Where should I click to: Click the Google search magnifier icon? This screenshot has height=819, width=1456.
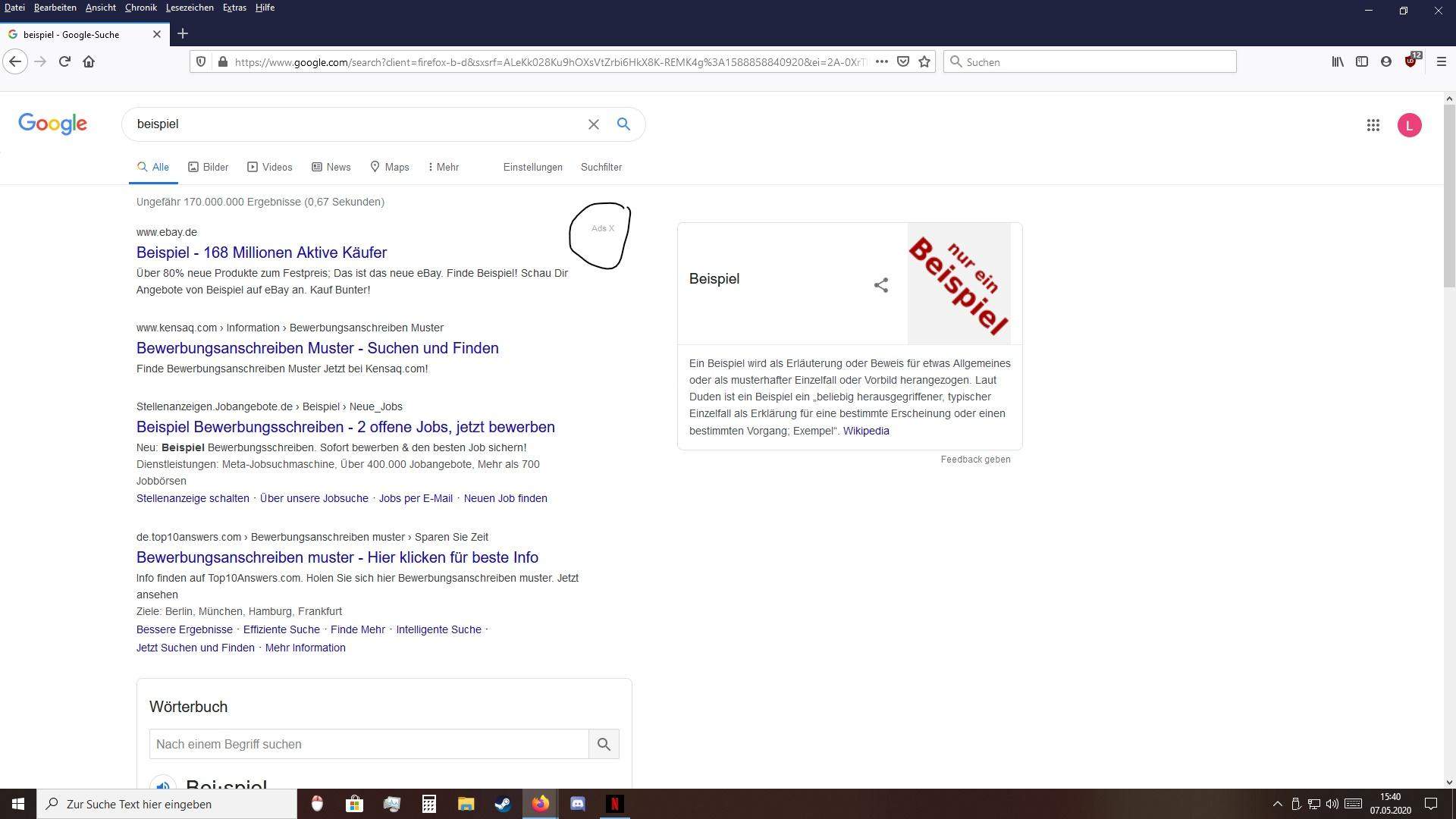click(623, 124)
